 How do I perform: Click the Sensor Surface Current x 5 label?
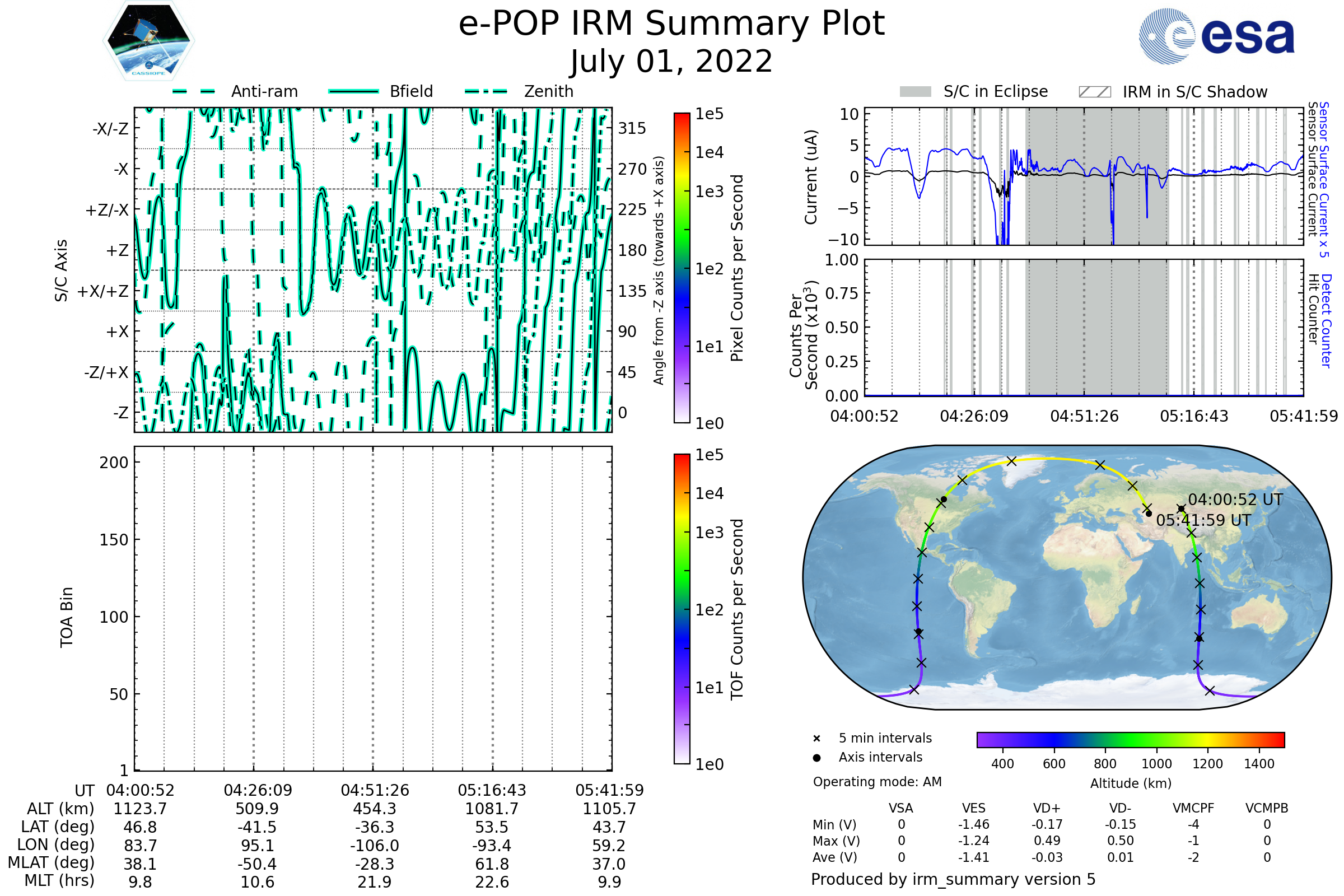(1324, 179)
